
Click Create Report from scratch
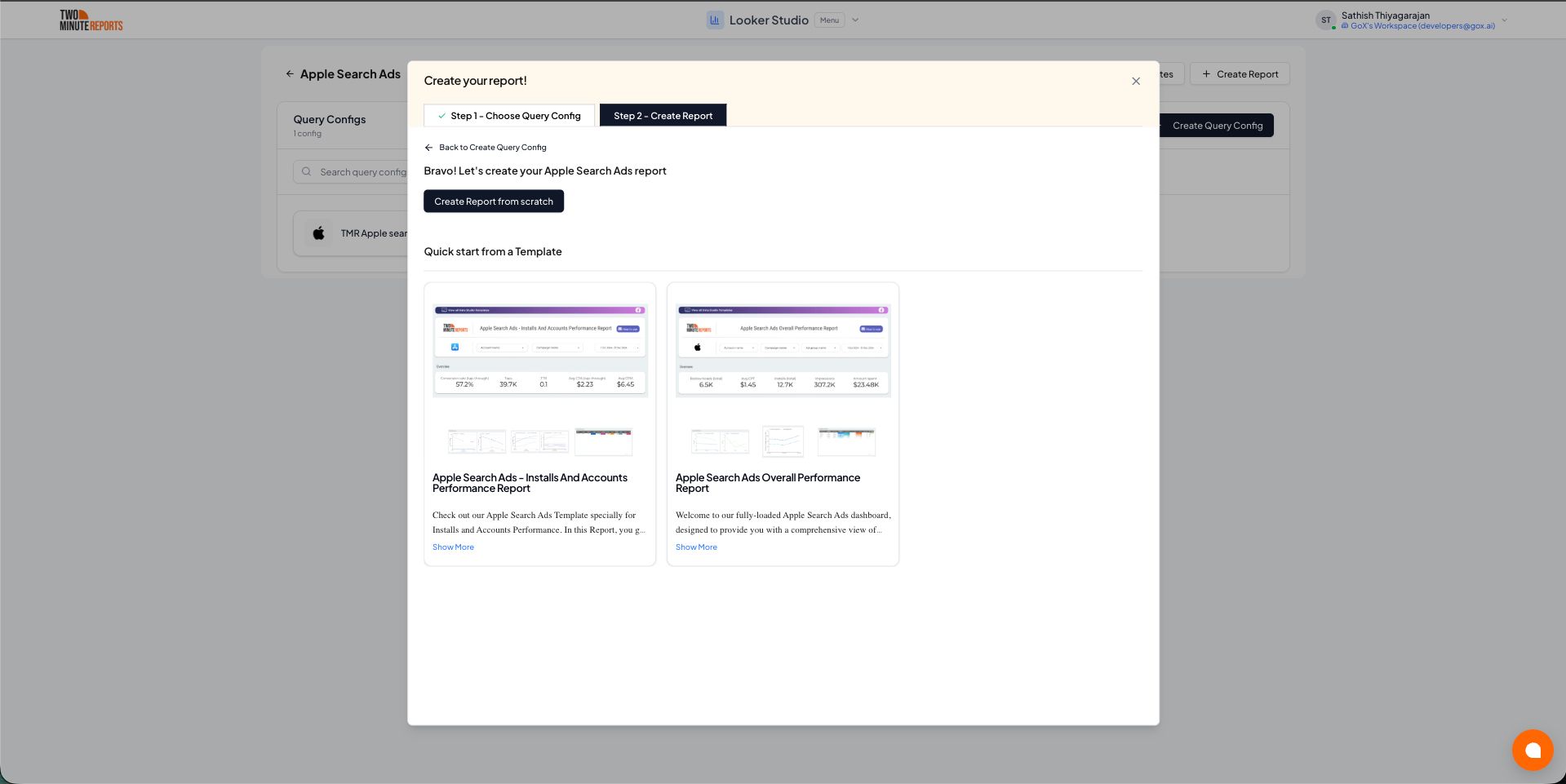tap(493, 201)
